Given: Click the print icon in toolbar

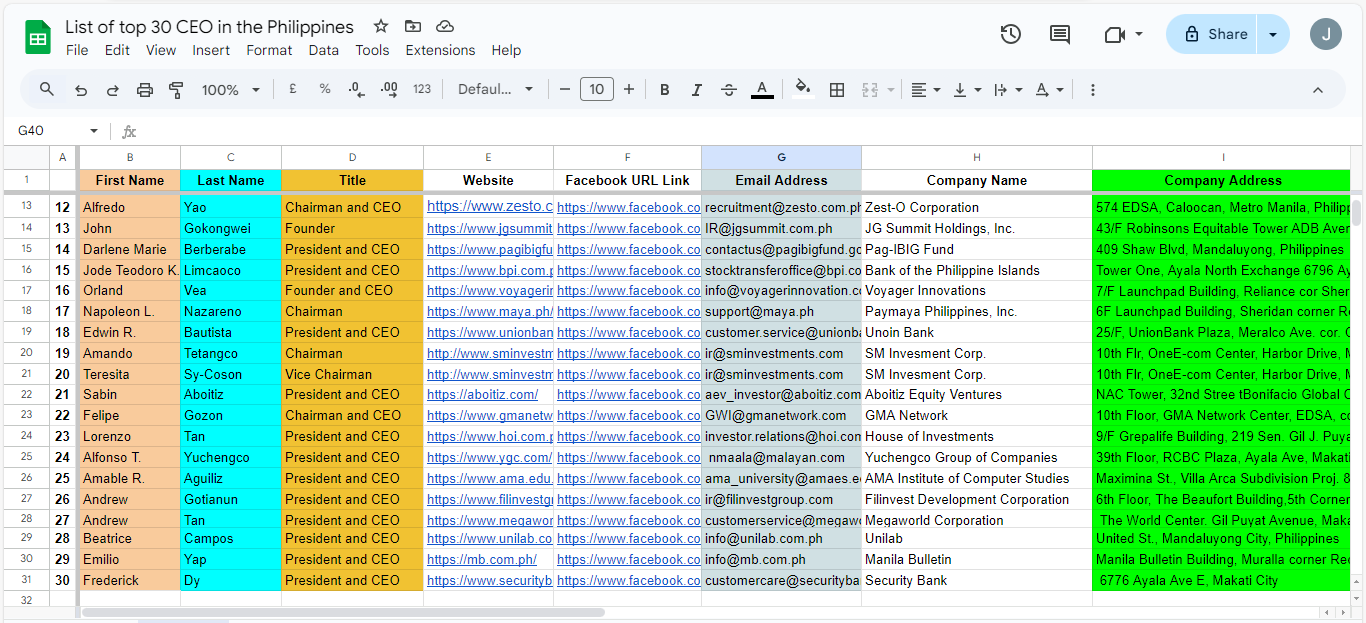Looking at the screenshot, I should (x=145, y=90).
